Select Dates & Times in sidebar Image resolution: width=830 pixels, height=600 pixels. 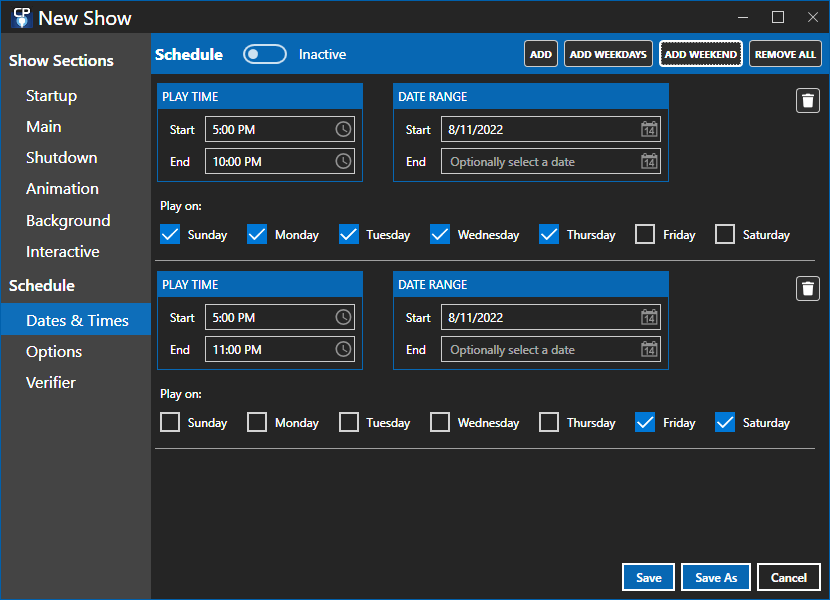[76, 320]
